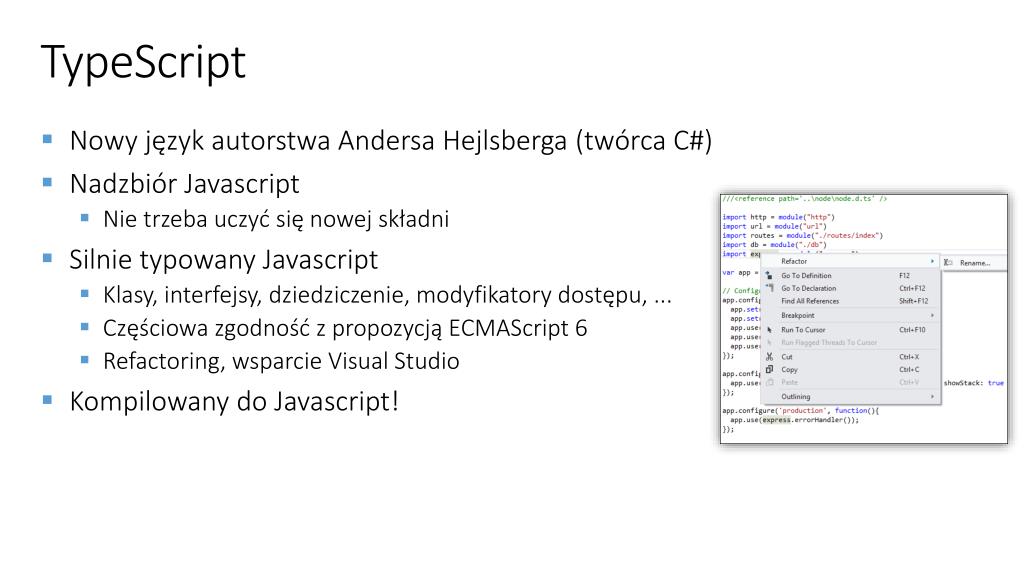Click the Ctrl+F10 shortcut label
The height and width of the screenshot is (576, 1024).
click(912, 330)
